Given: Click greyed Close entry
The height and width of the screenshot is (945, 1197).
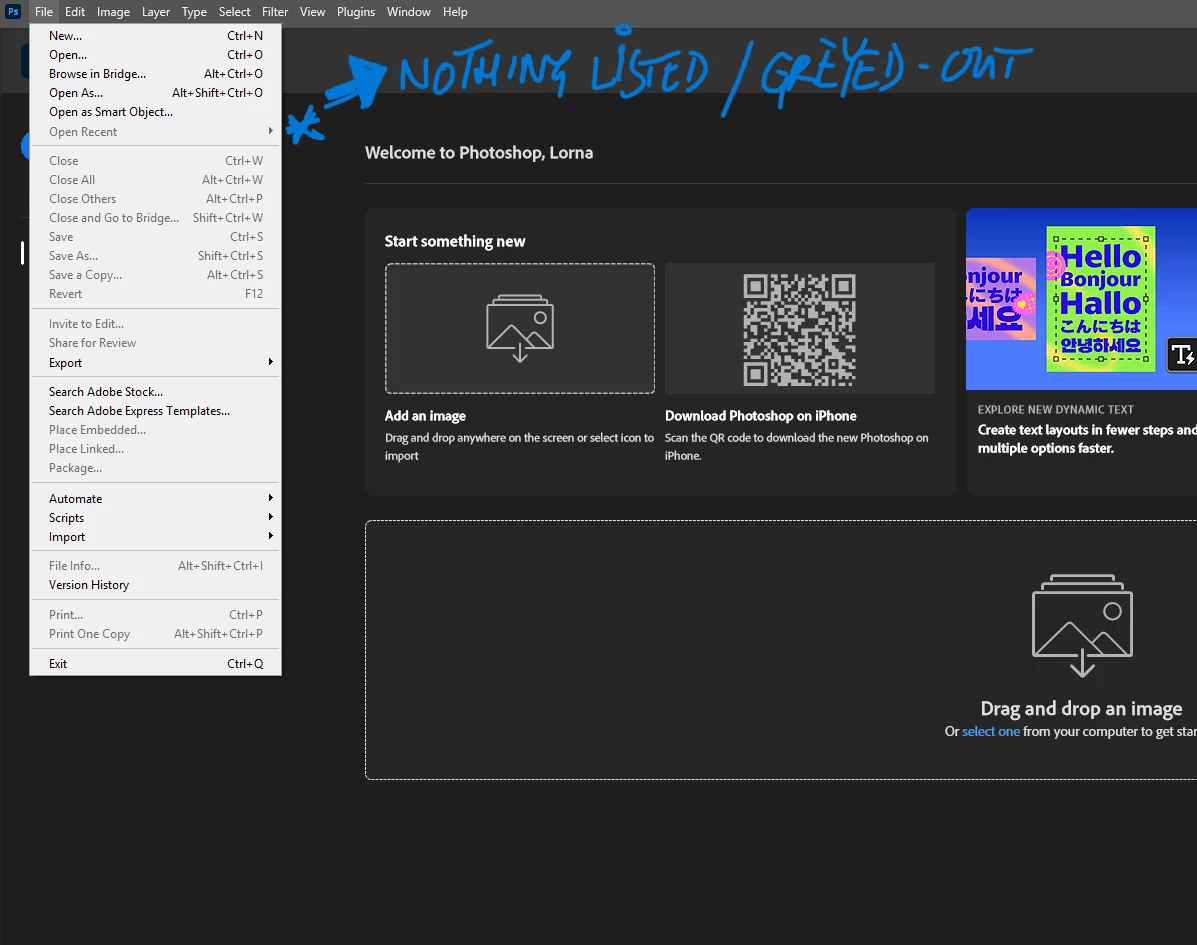Looking at the screenshot, I should pos(156,161).
